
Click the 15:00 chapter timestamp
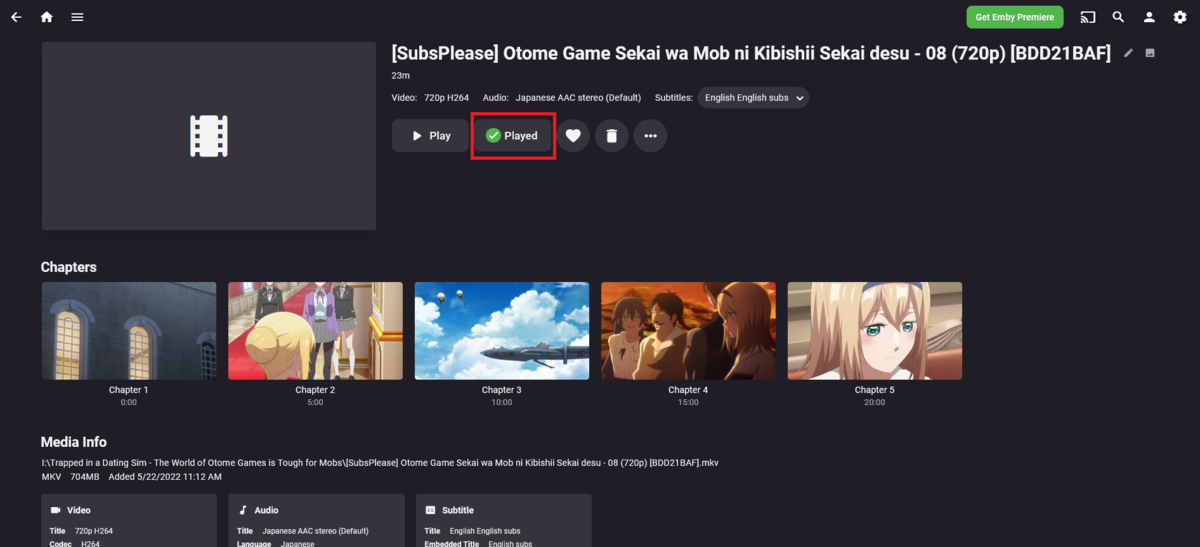(x=688, y=402)
